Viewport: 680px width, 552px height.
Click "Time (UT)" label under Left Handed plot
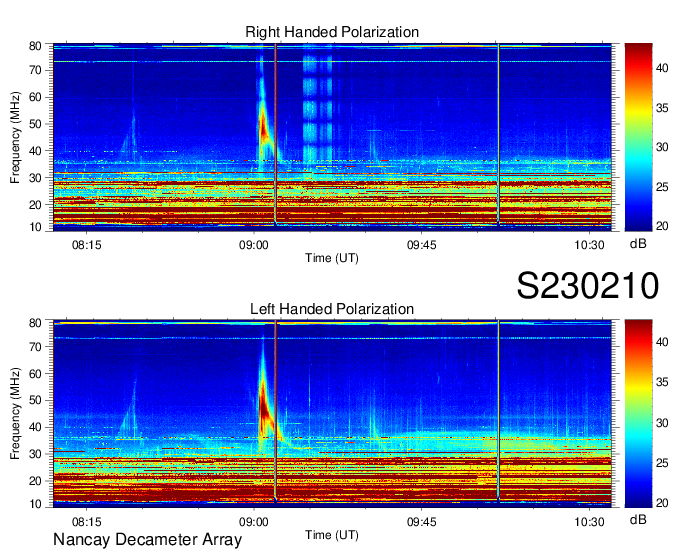click(332, 535)
